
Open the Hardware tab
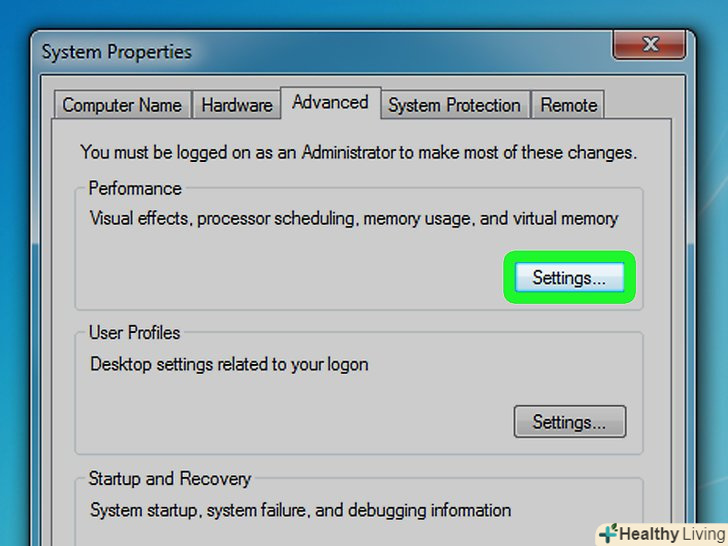coord(237,105)
